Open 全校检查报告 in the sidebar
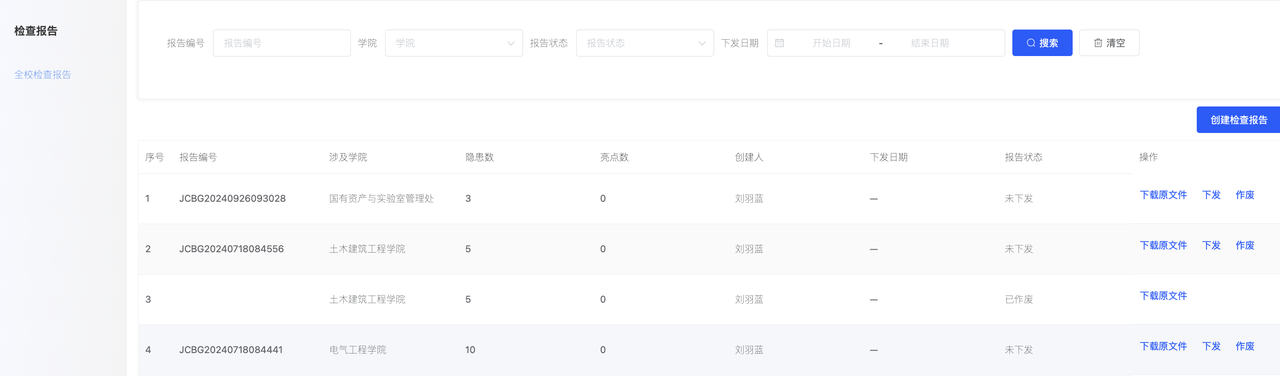Viewport: 1280px width, 376px height. point(43,75)
